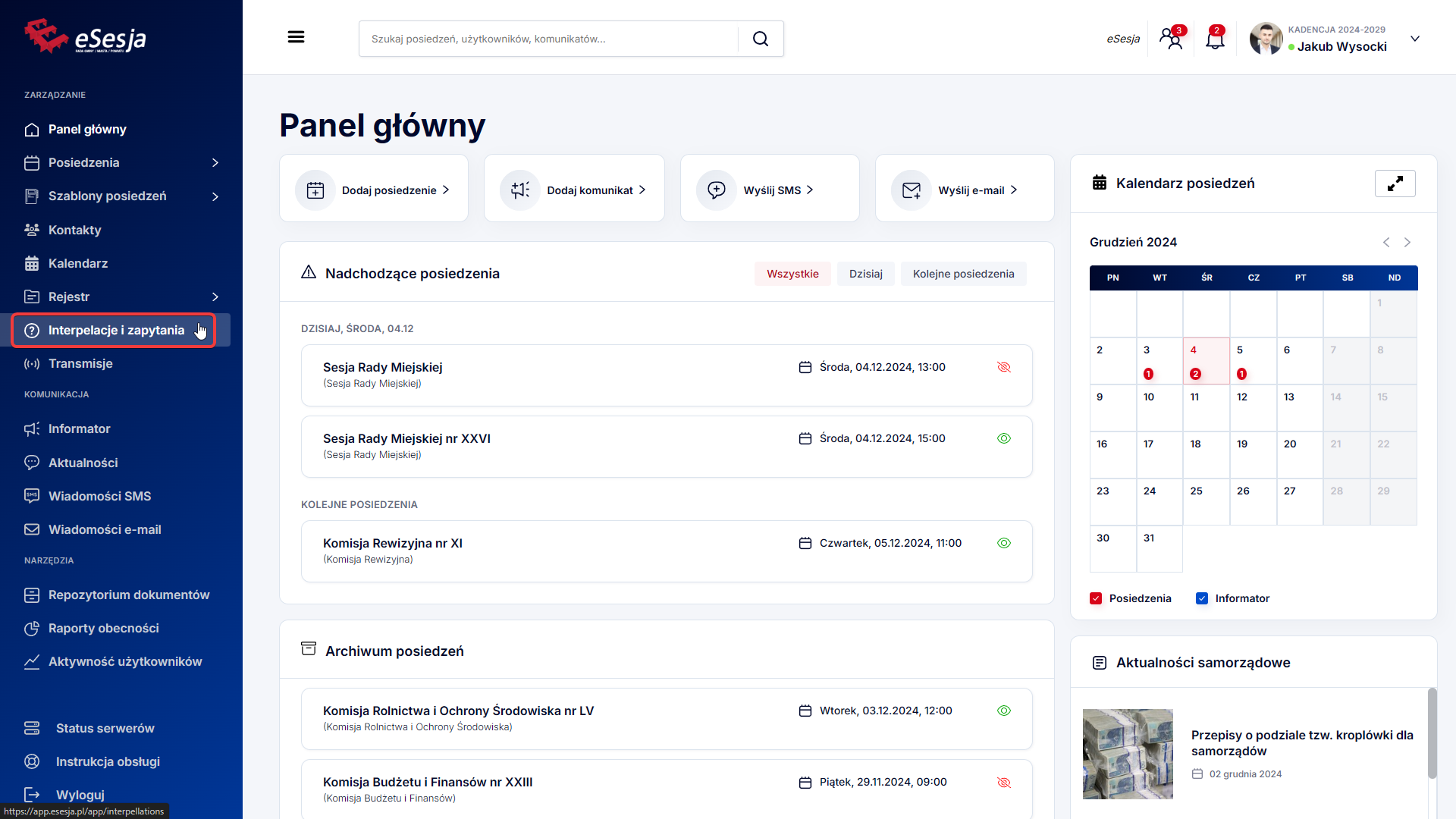The height and width of the screenshot is (819, 1456).
Task: Toggle visibility of Komisja Rewizyjna nr XI
Action: 1004,543
